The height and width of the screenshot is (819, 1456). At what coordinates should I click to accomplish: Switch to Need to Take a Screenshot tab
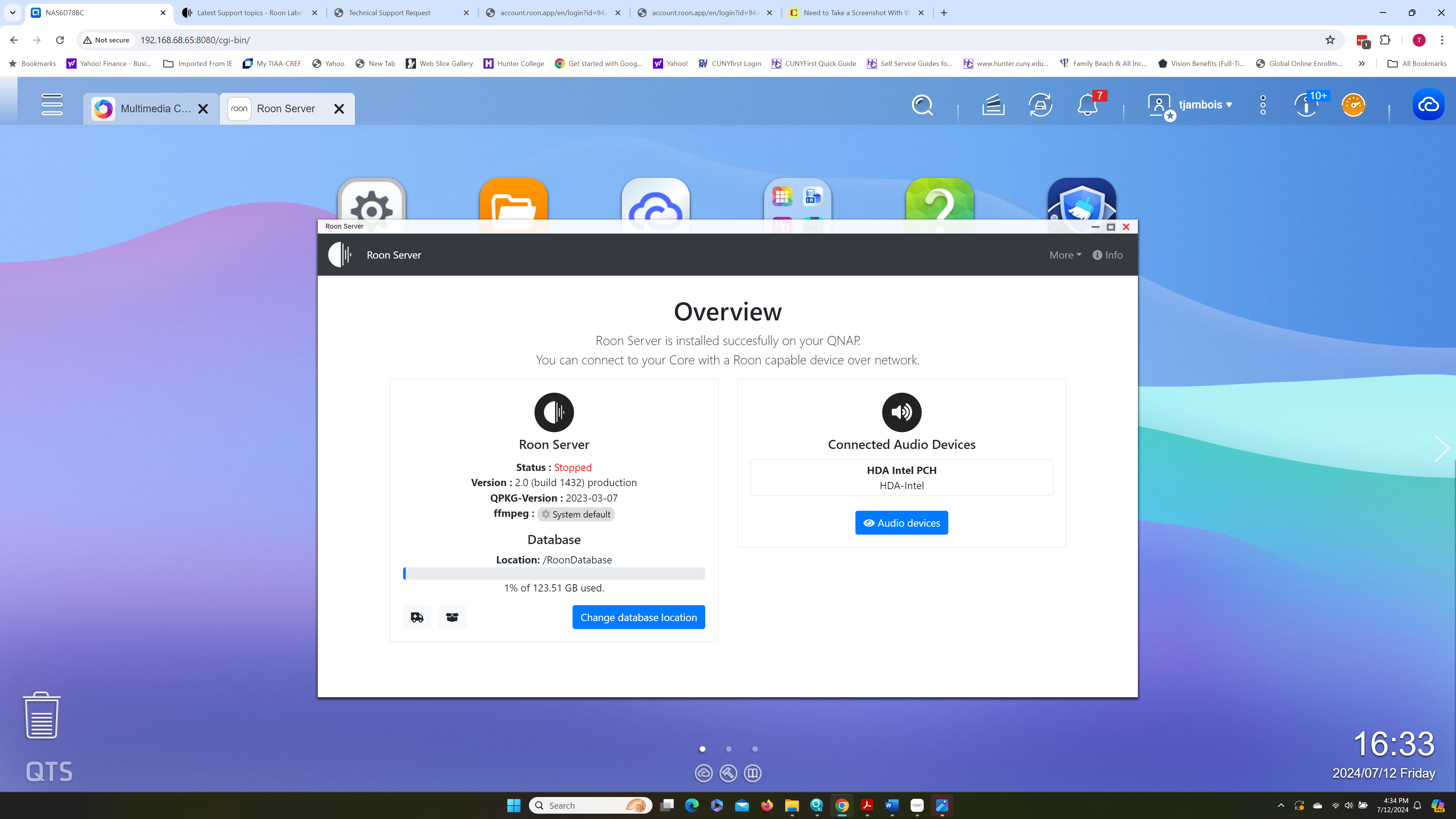click(x=856, y=13)
